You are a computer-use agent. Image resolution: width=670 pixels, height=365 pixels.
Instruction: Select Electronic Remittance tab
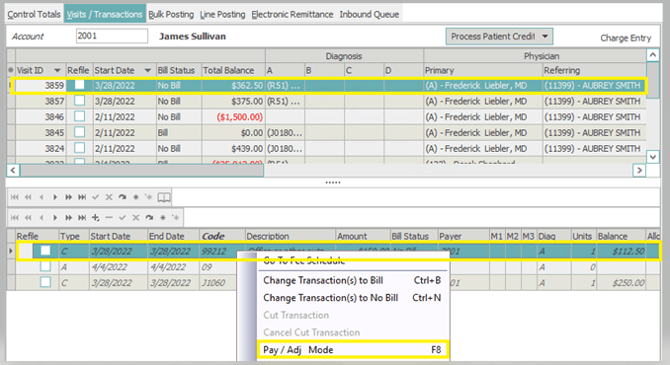point(292,14)
